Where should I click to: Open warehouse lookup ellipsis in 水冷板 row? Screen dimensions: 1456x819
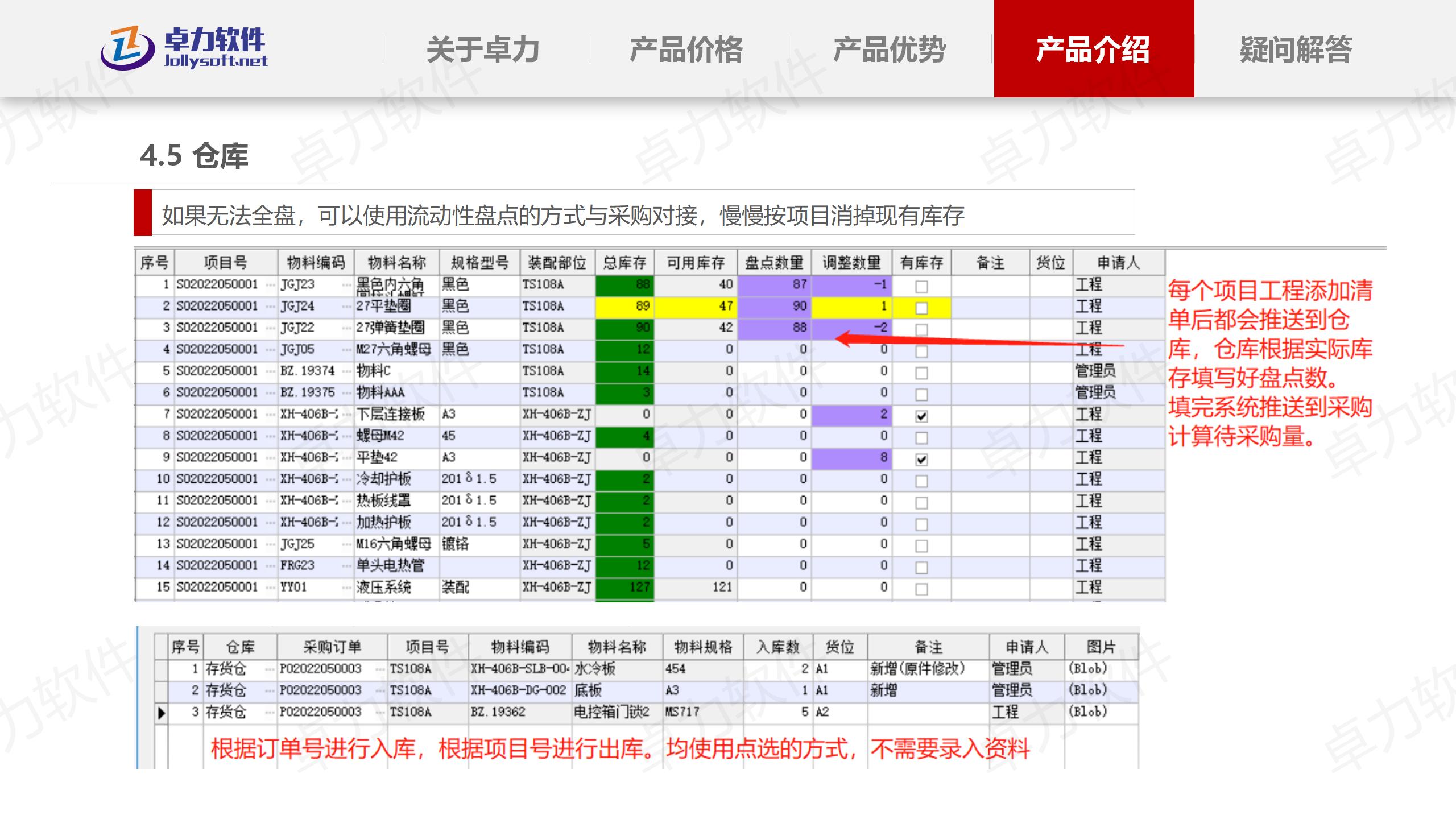coord(270,669)
